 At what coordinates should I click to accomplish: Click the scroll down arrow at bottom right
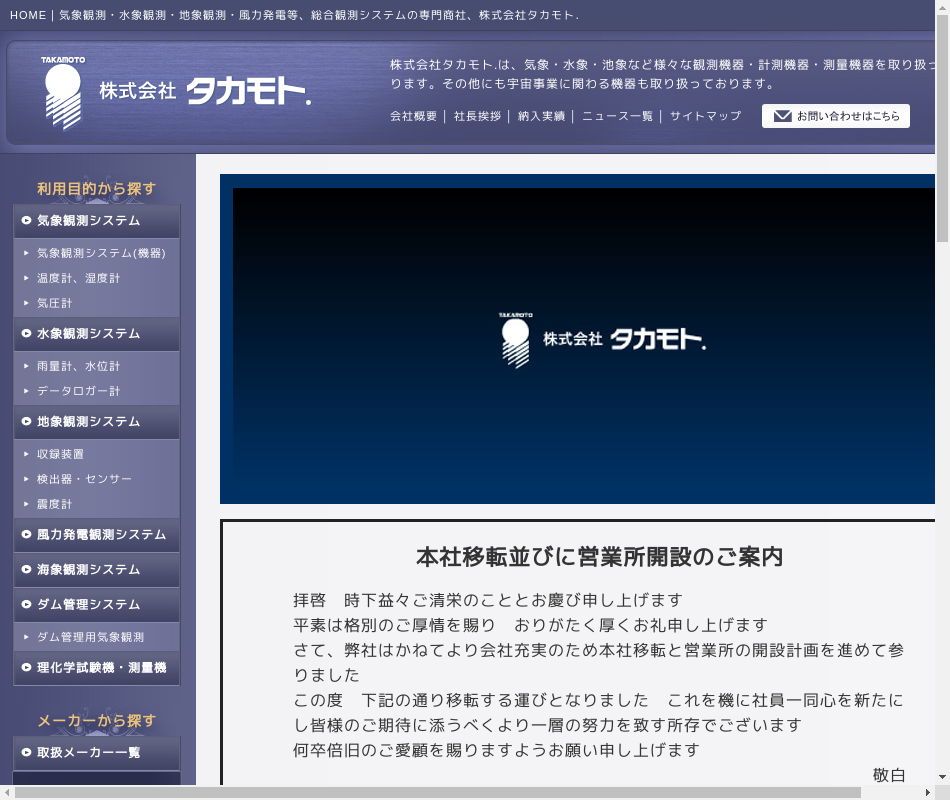pos(942,777)
